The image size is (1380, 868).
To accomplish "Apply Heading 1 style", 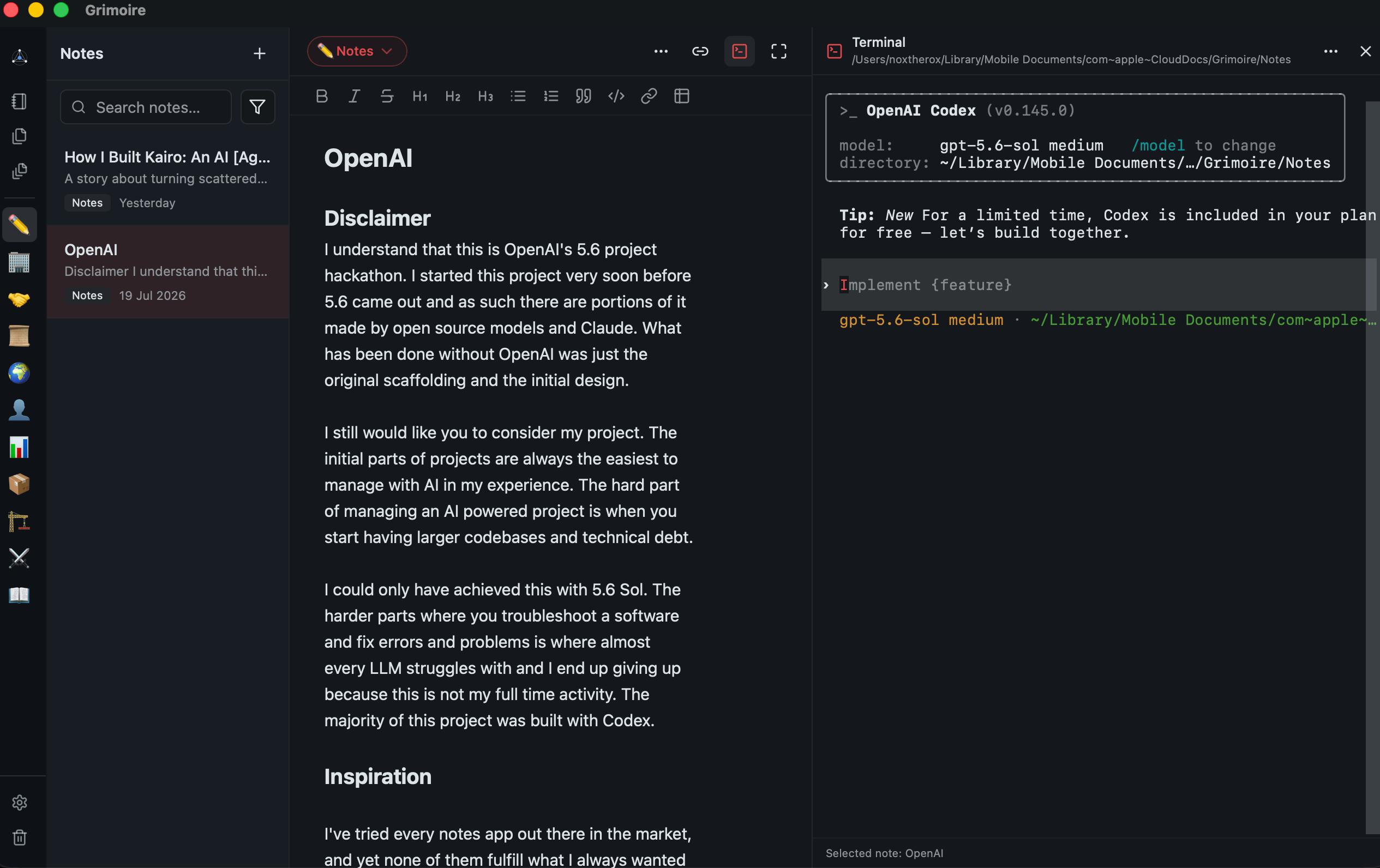I will click(419, 95).
